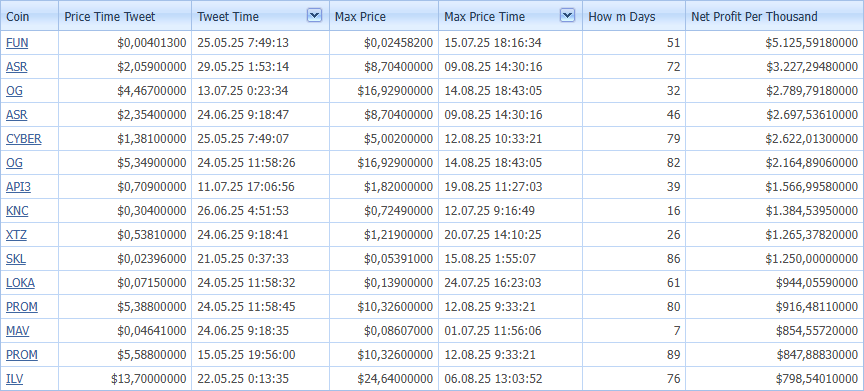Select the $4,46700000 price cell
The height and width of the screenshot is (391, 864).
coord(125,91)
